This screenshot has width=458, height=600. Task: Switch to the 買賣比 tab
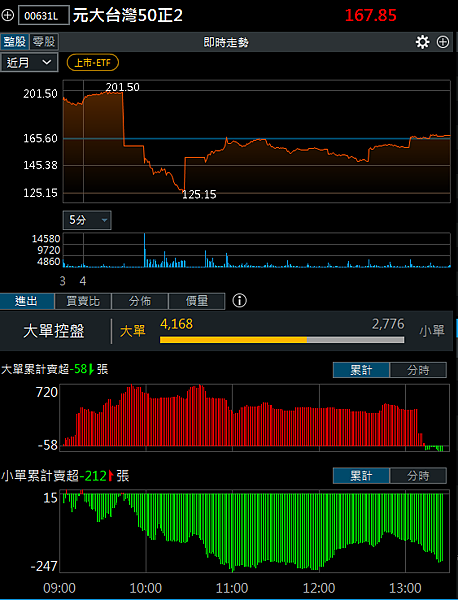(83, 301)
